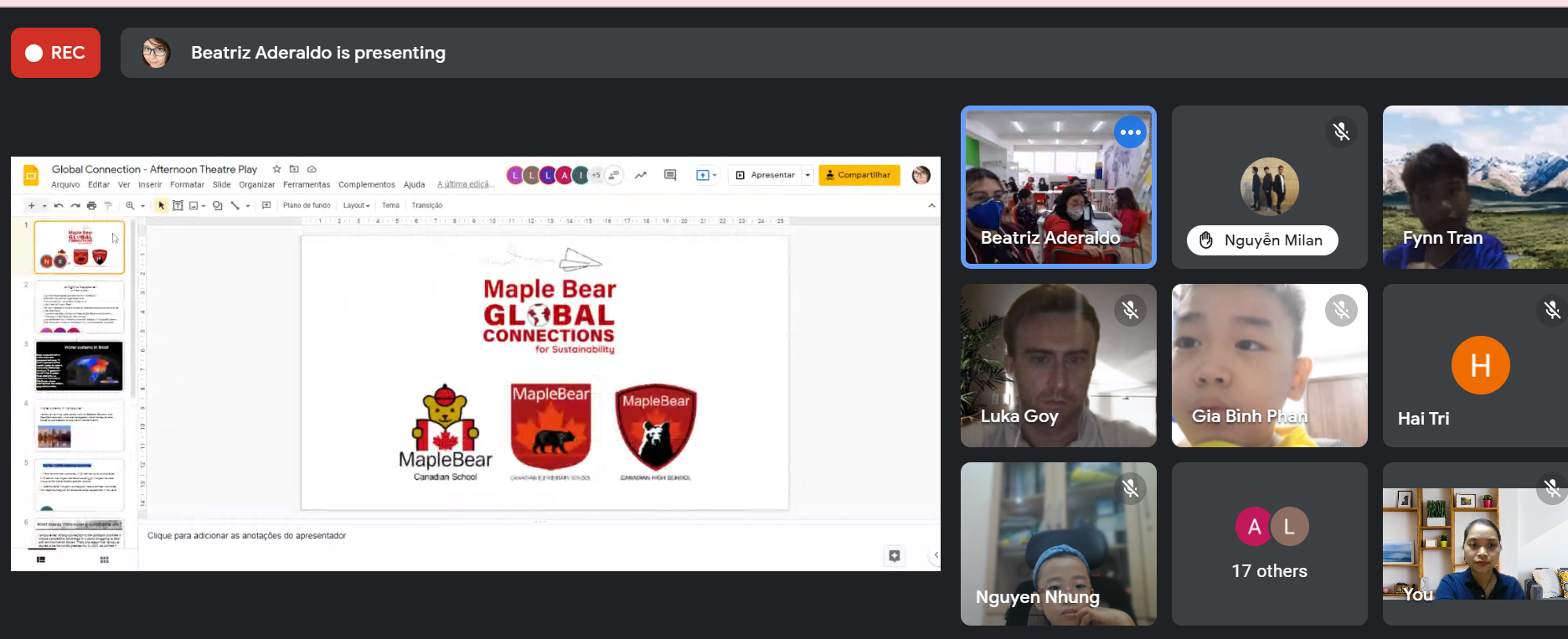The height and width of the screenshot is (639, 1568).
Task: Click Luka Goy muted microphone icon
Action: pos(1130,310)
